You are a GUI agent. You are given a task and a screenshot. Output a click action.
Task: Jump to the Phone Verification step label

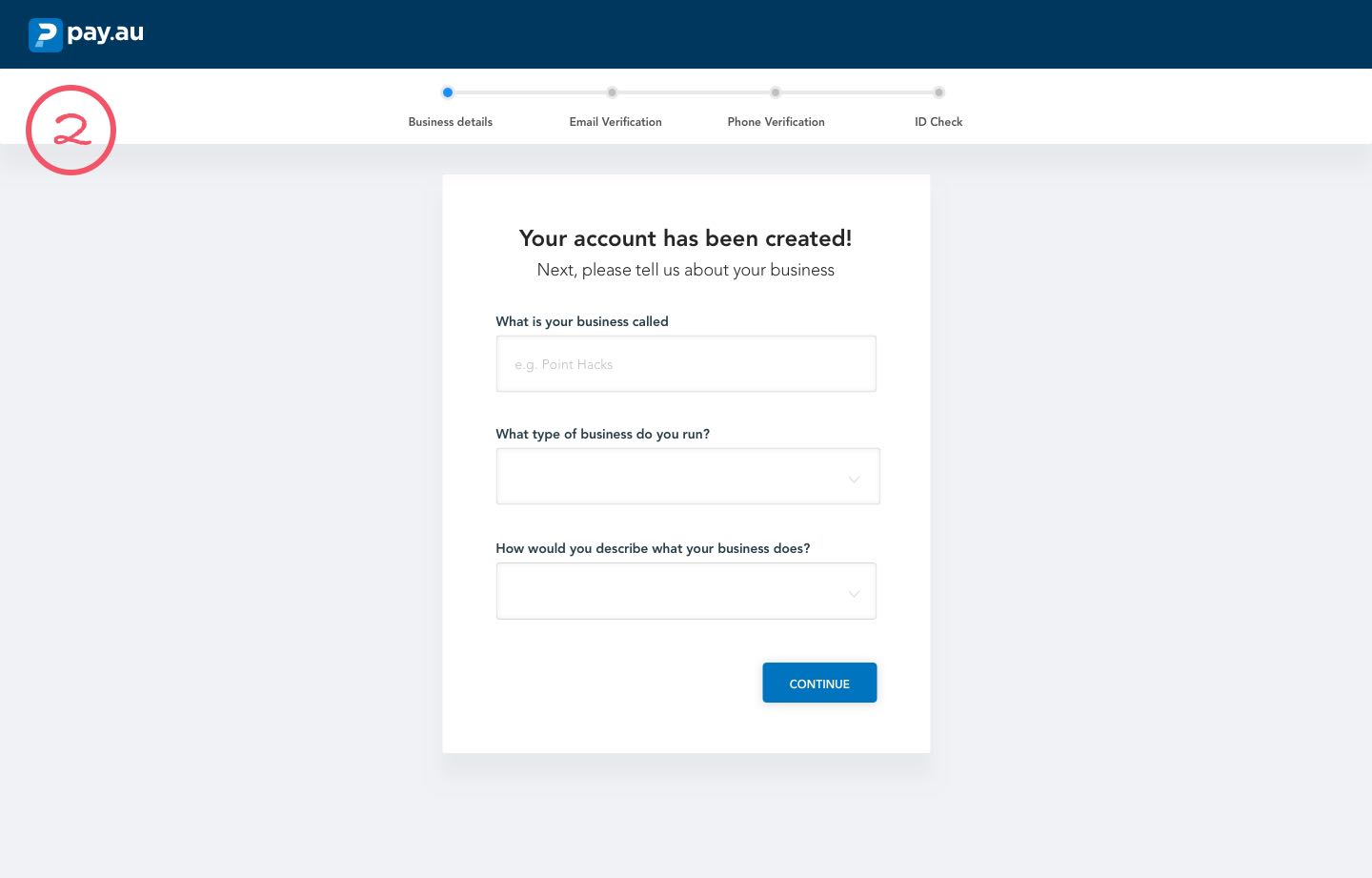776,122
